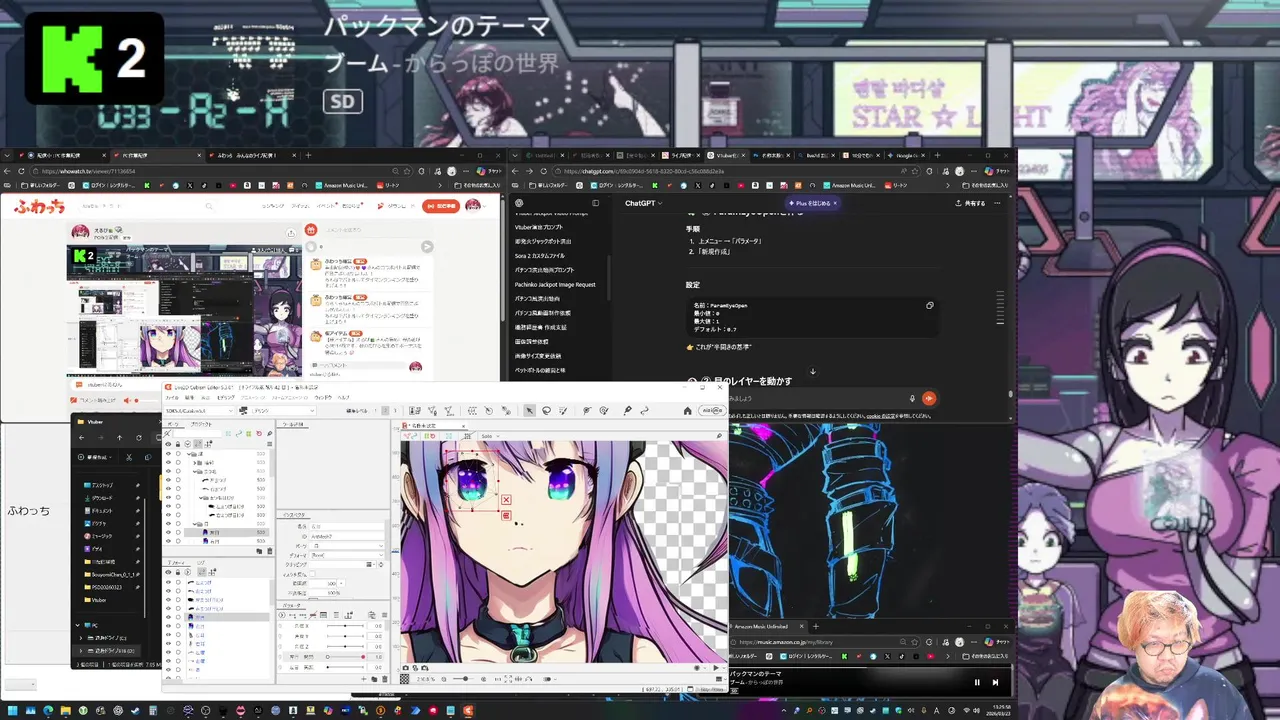Click the ArtMesh ID field in the Inspector
The height and width of the screenshot is (720, 1280).
point(347,537)
